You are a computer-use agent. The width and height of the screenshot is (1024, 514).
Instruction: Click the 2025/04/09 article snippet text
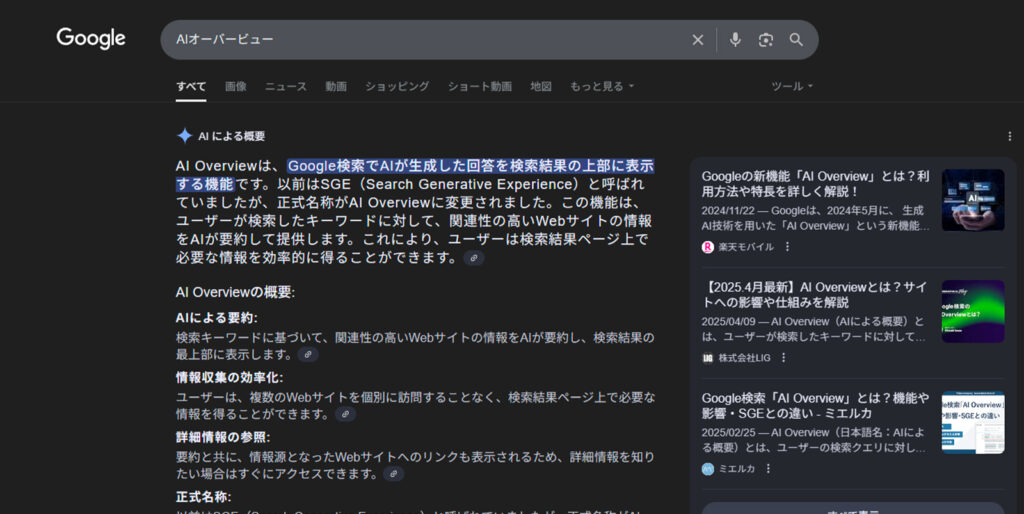pyautogui.click(x=814, y=329)
